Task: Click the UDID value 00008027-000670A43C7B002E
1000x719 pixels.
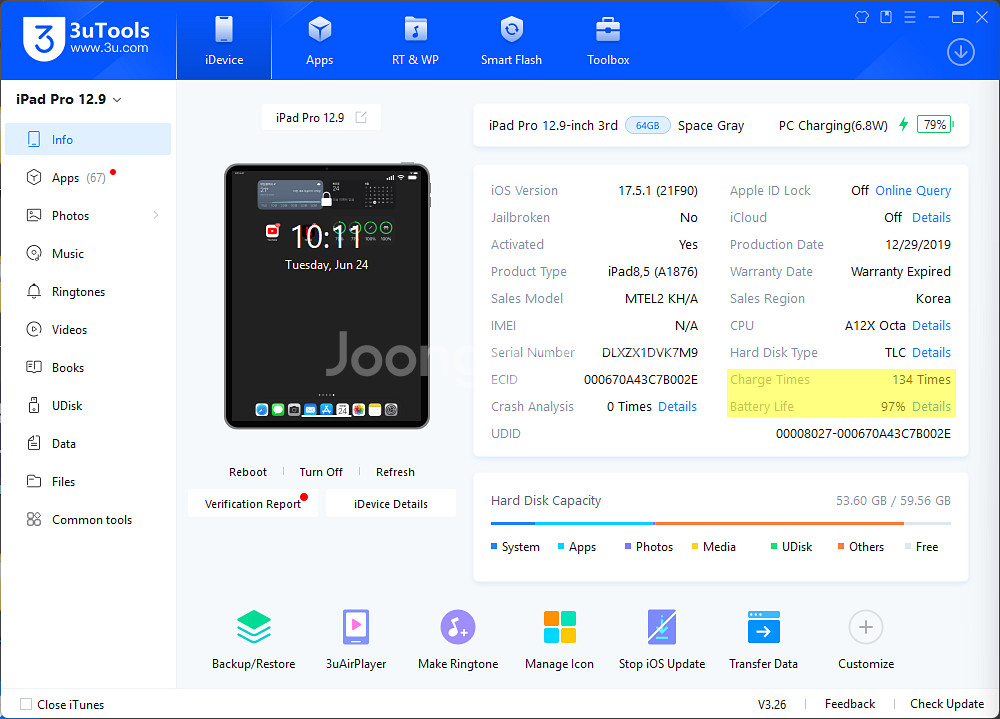Action: [863, 434]
